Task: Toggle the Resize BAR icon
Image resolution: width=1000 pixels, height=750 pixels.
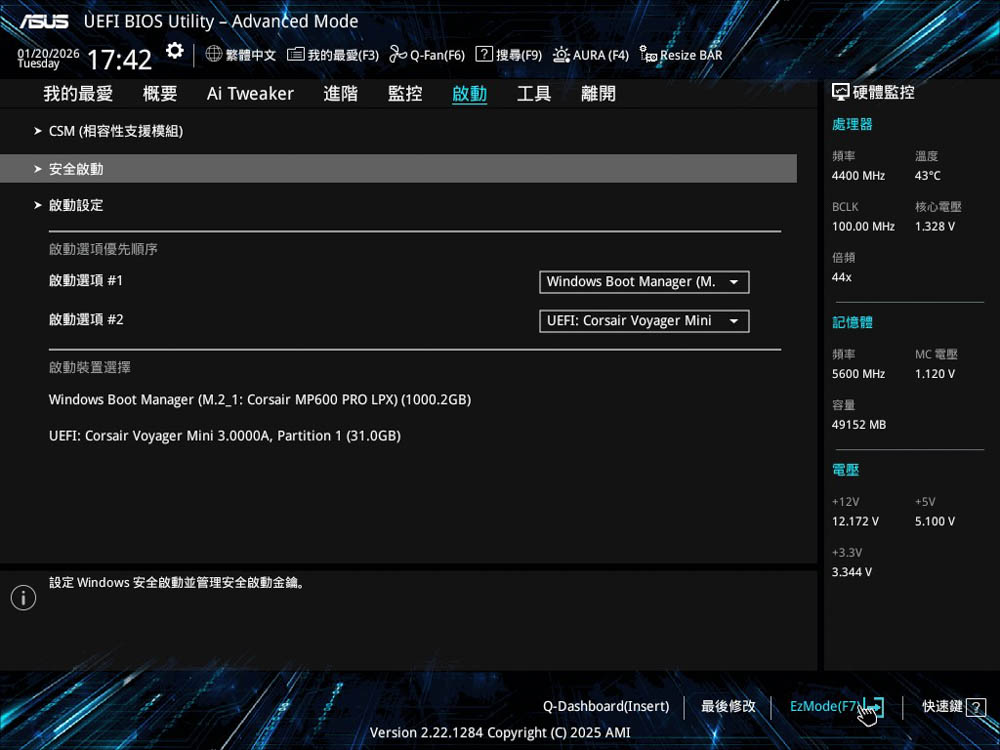Action: [x=648, y=55]
